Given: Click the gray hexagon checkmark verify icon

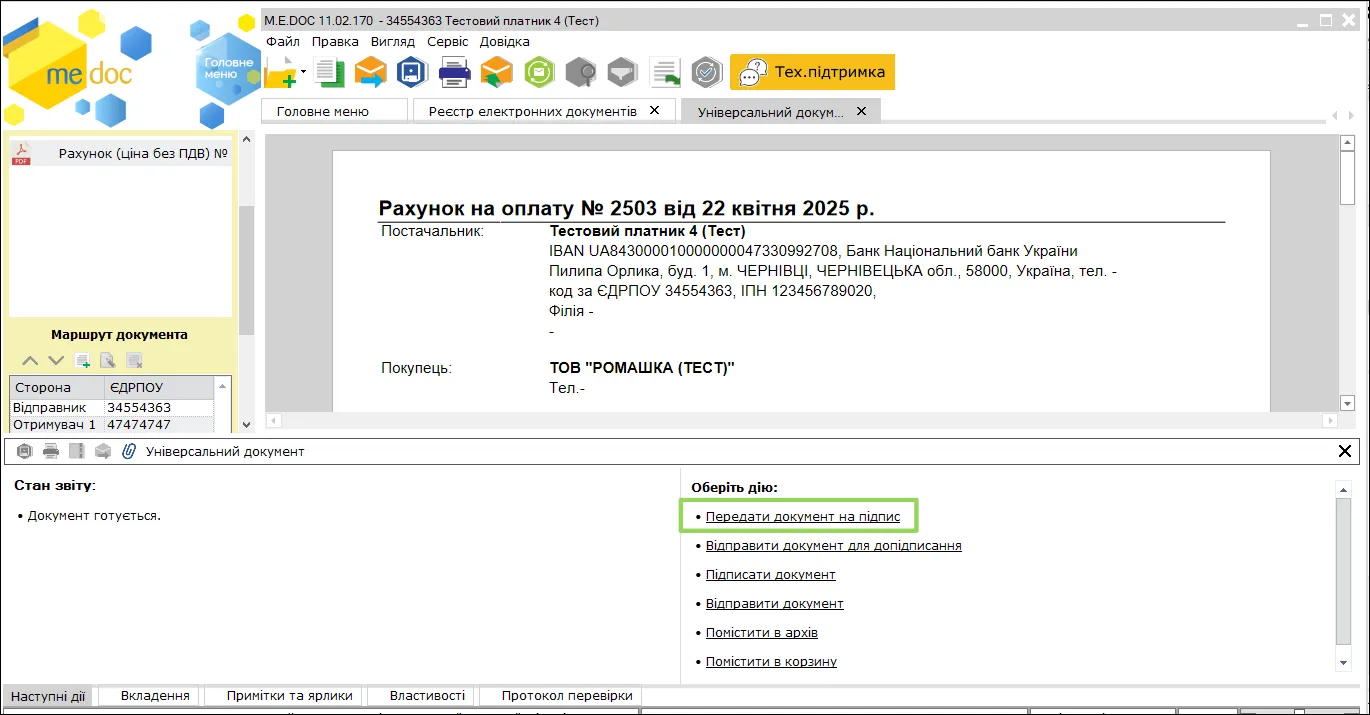Looking at the screenshot, I should [x=707, y=72].
